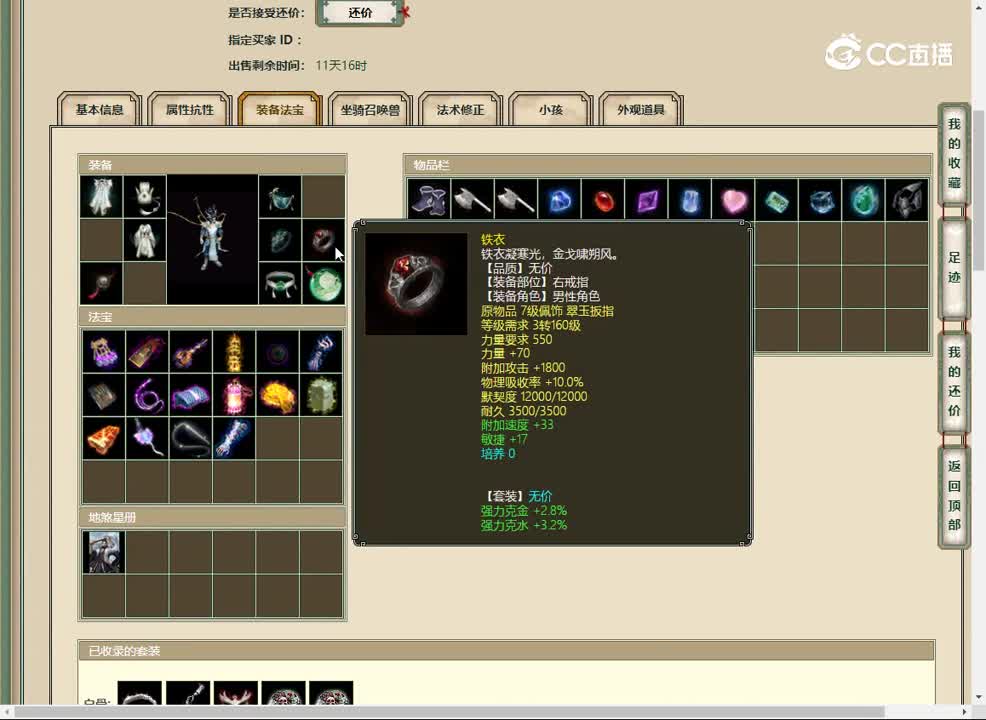
Task: Switch to the 基本信息 tab
Action: point(99,109)
